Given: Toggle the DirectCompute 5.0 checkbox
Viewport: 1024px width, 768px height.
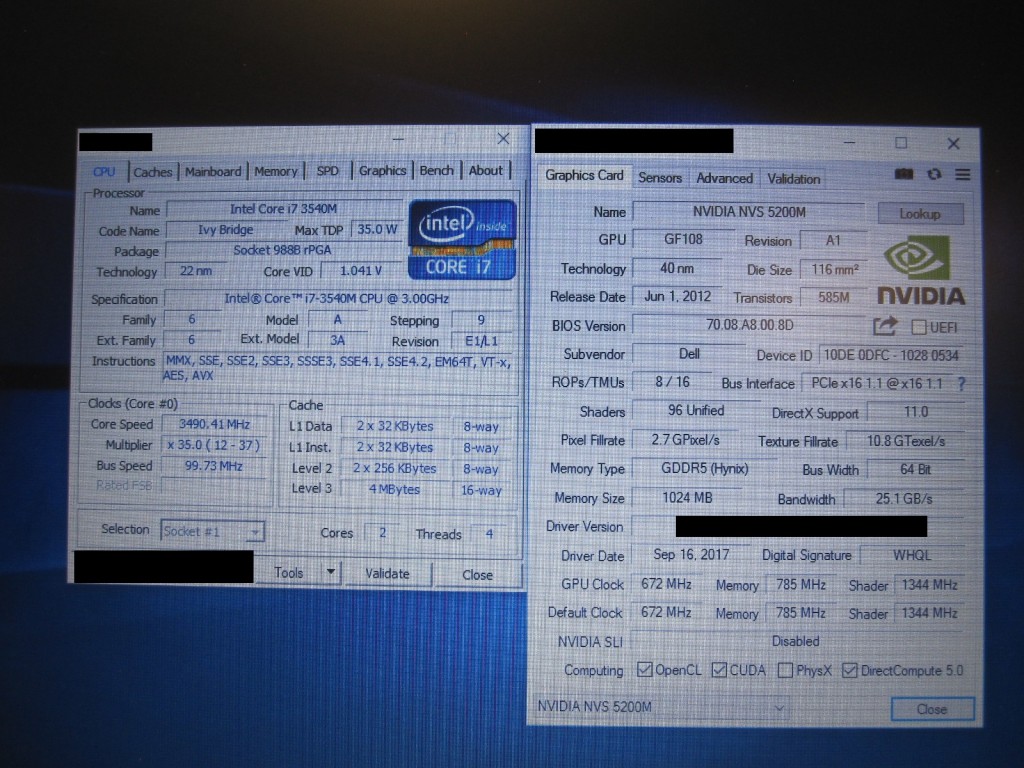Looking at the screenshot, I should (850, 670).
